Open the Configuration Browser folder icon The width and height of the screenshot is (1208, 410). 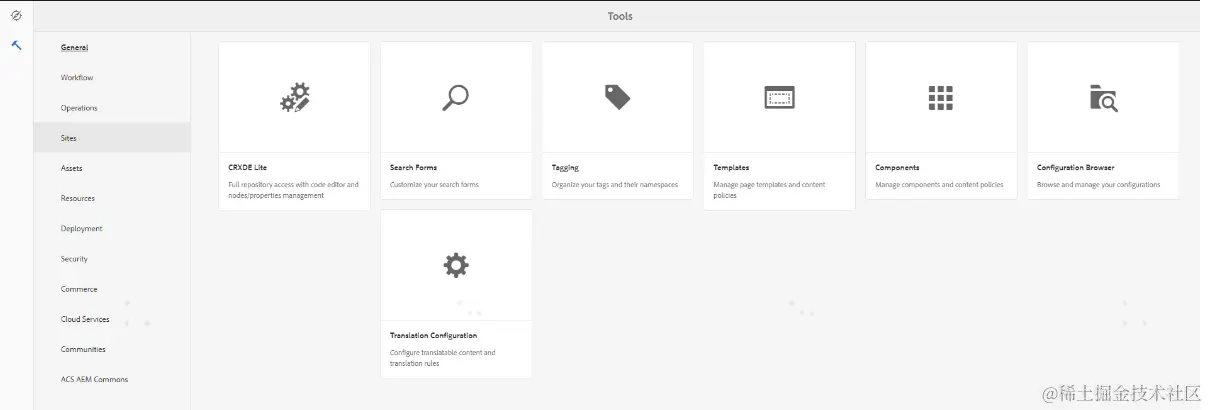[1102, 97]
